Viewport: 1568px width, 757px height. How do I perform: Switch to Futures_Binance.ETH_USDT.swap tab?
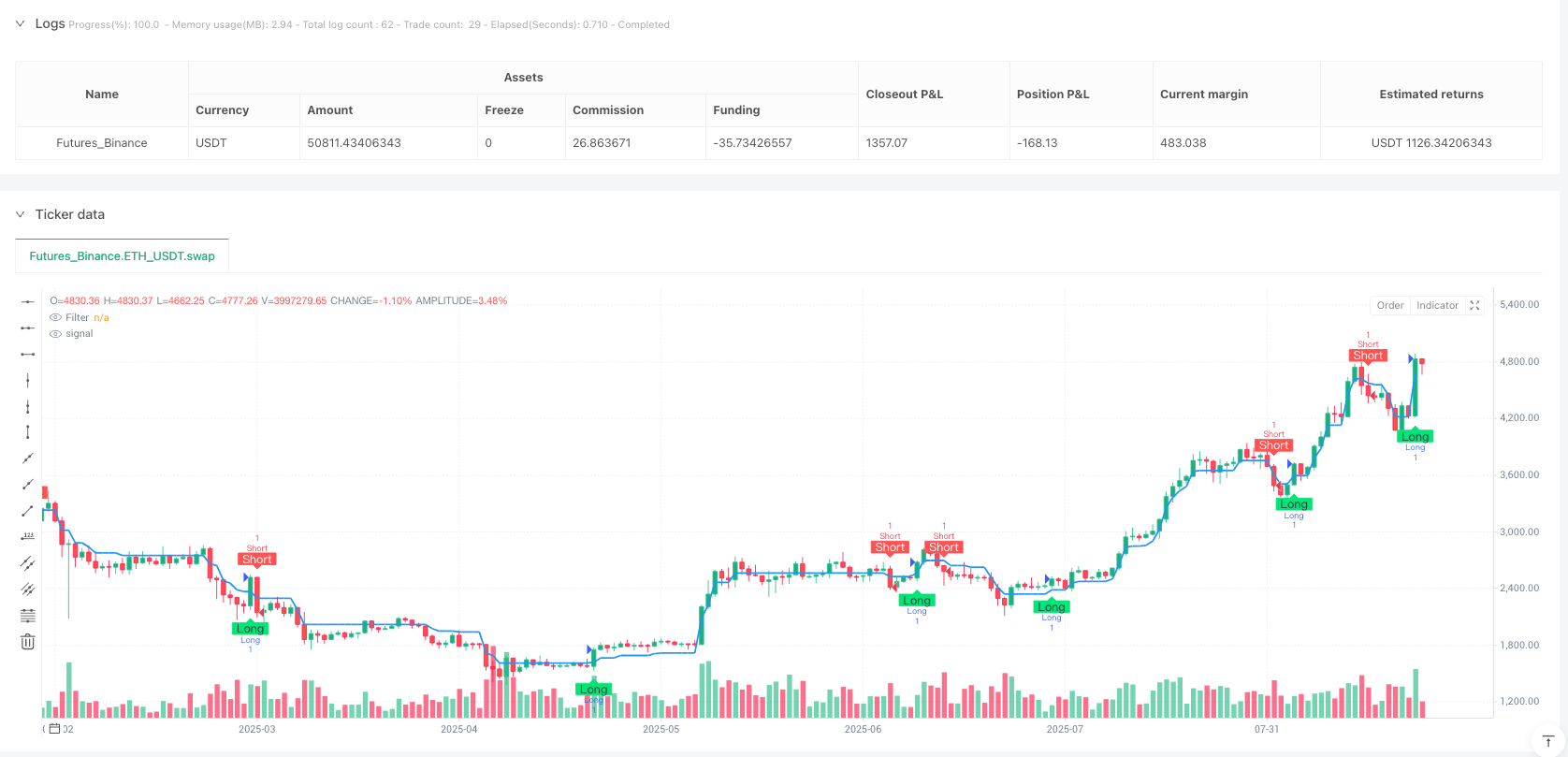122,256
